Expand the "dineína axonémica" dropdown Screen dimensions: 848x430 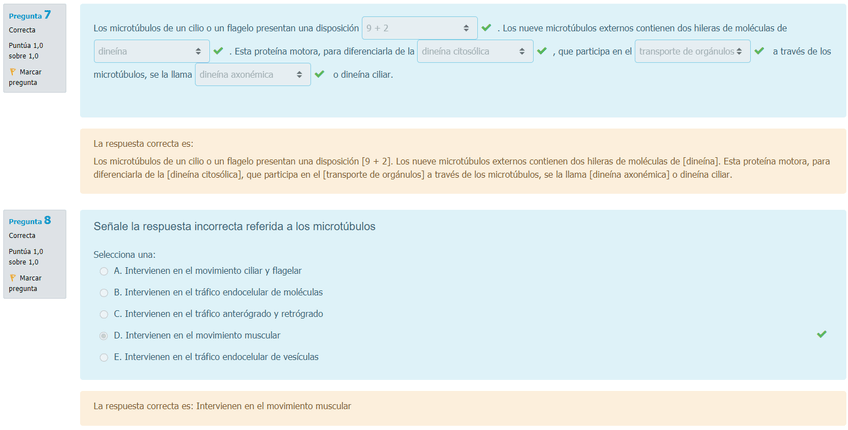pyautogui.click(x=252, y=74)
